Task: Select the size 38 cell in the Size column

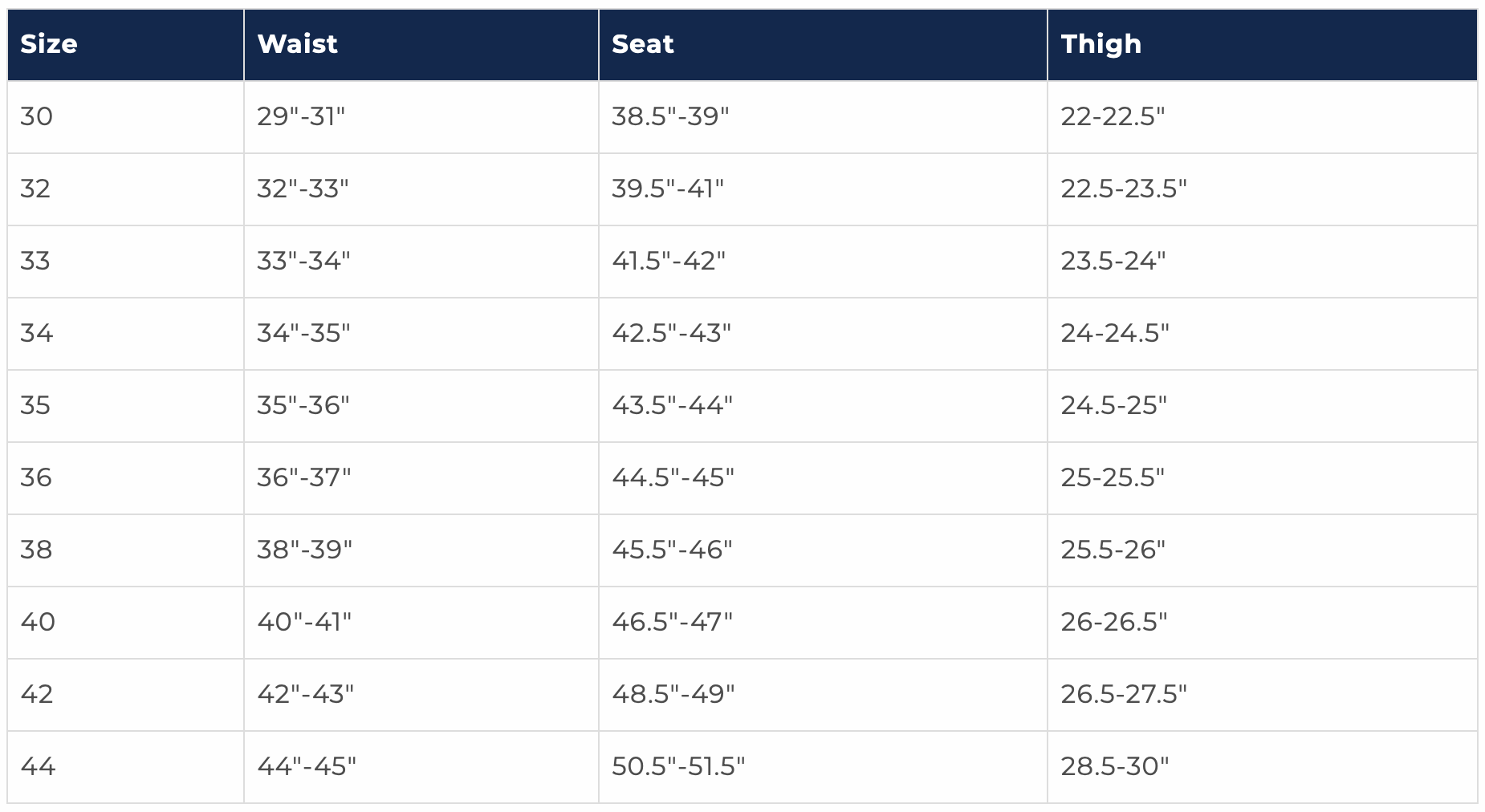Action: (36, 550)
